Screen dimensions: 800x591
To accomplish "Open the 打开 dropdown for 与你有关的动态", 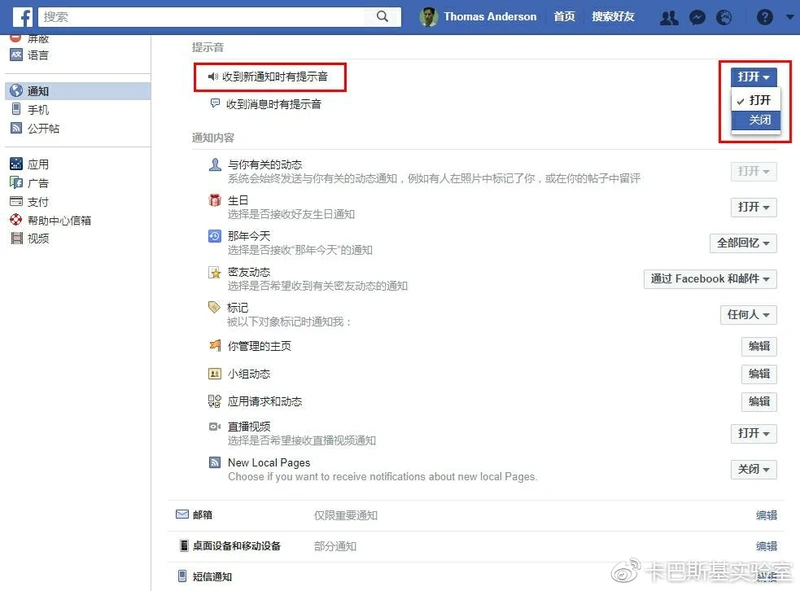I will pos(754,171).
